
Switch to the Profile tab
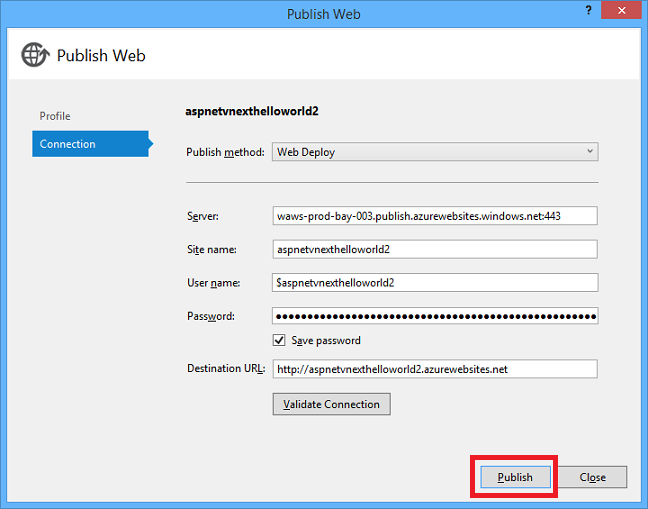tap(55, 116)
